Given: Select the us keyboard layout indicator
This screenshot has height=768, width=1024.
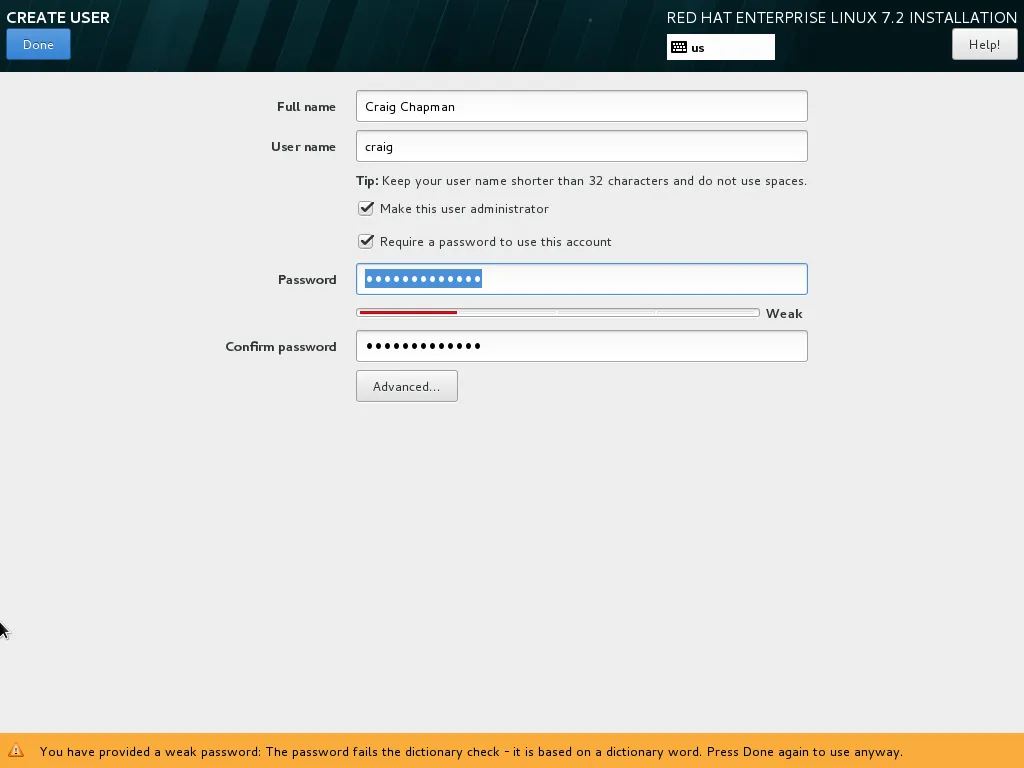Looking at the screenshot, I should pos(721,47).
